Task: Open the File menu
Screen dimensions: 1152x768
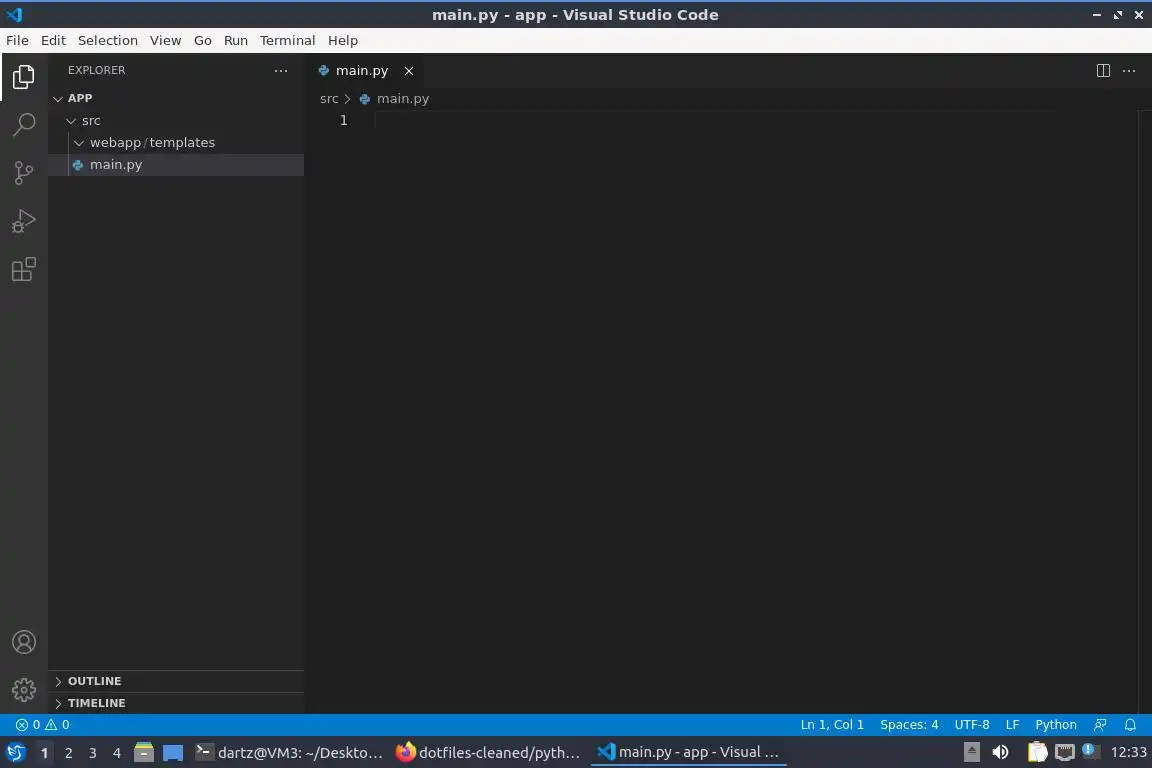Action: pos(17,40)
